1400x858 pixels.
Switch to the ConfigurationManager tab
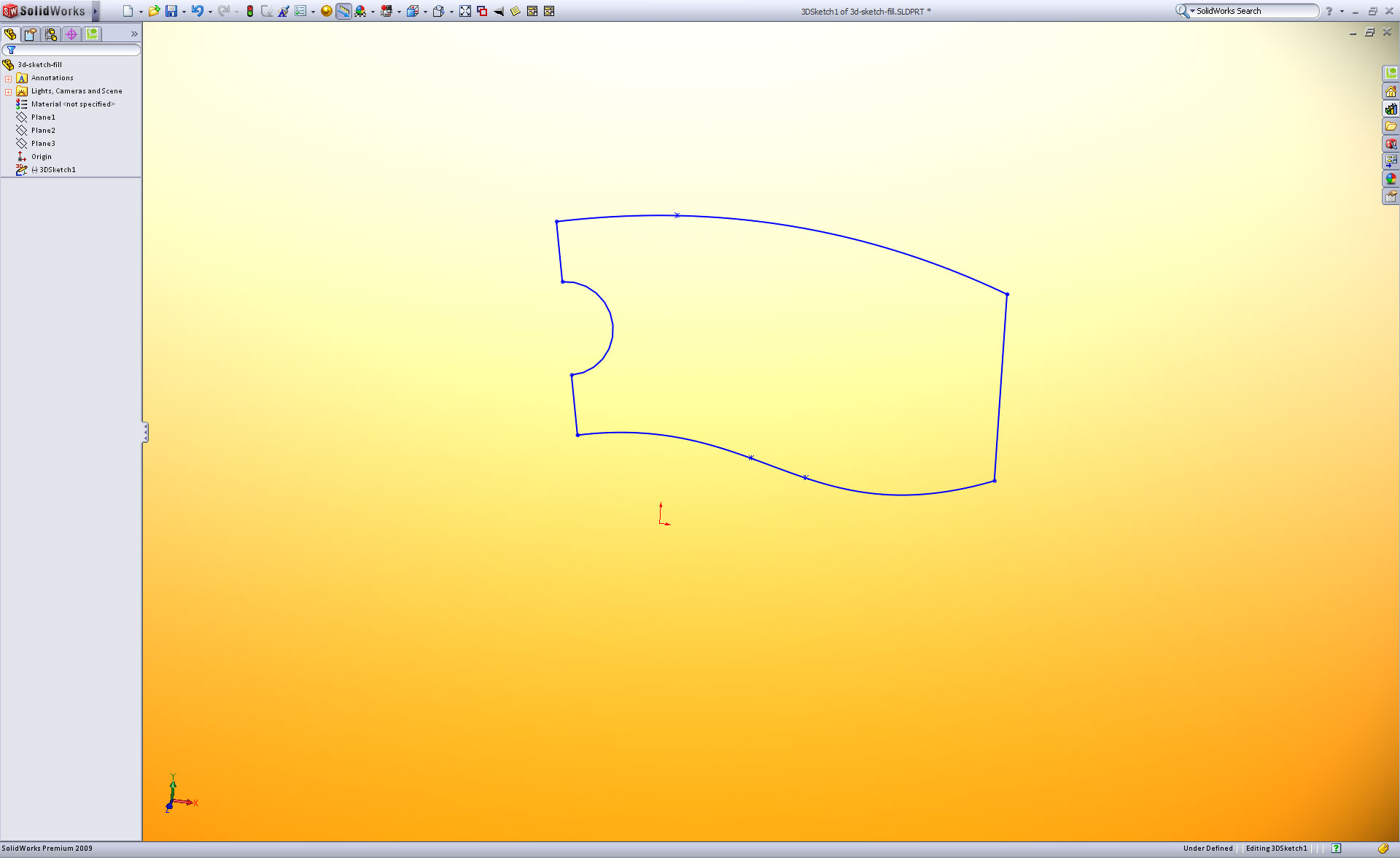coord(51,34)
